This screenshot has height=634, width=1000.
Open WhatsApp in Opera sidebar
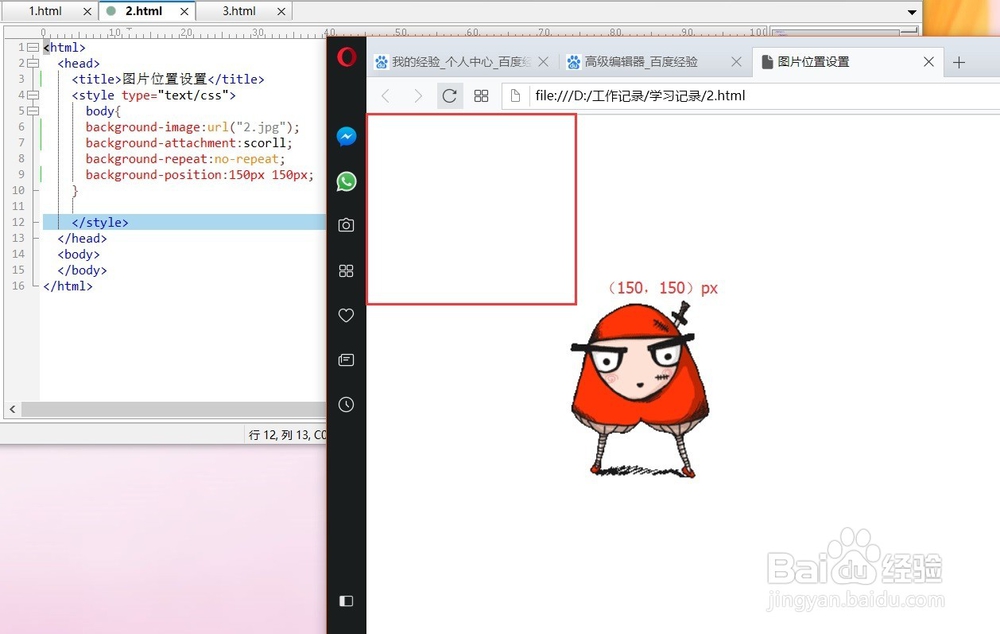(x=346, y=181)
